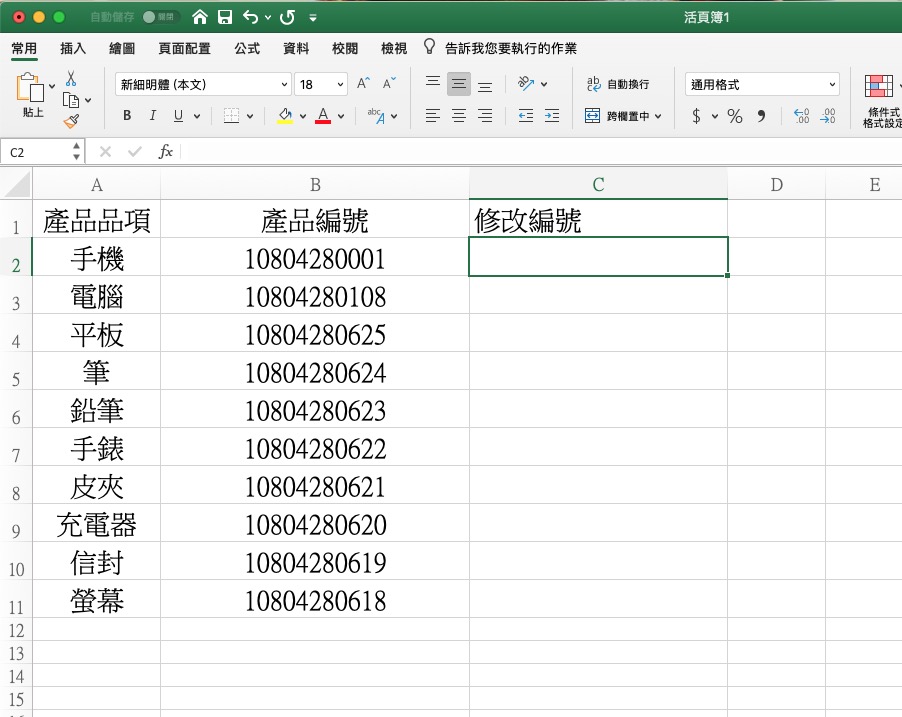Screen dimensions: 902x717
Task: Open the 公式 tab
Action: [x=247, y=48]
